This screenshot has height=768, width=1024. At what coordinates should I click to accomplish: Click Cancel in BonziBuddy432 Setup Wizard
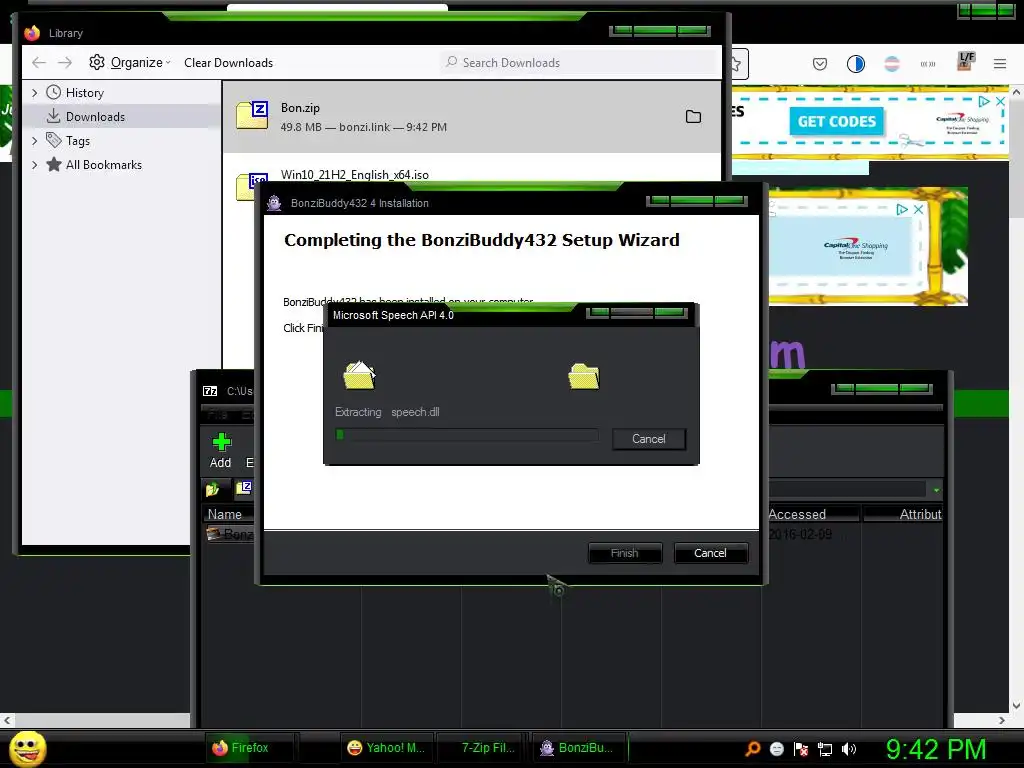pyautogui.click(x=710, y=553)
